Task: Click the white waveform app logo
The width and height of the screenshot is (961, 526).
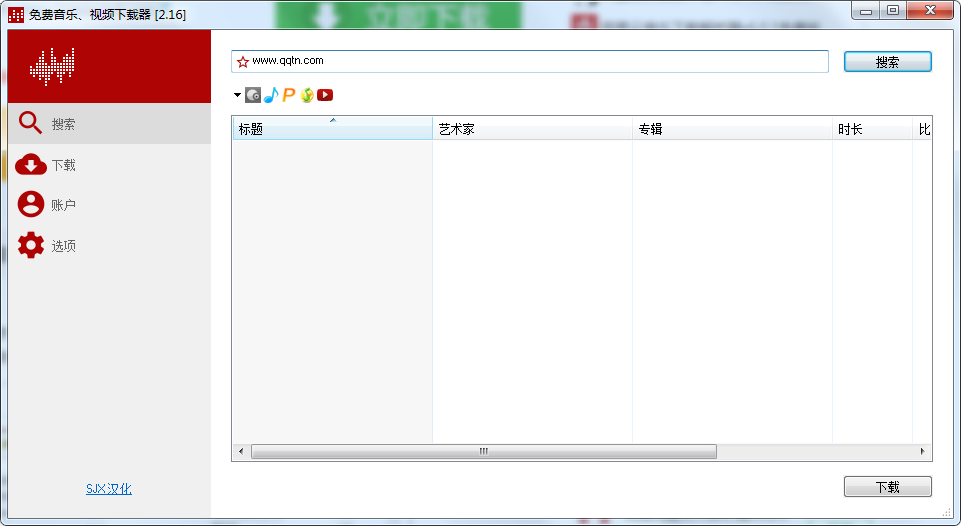Action: (52, 66)
